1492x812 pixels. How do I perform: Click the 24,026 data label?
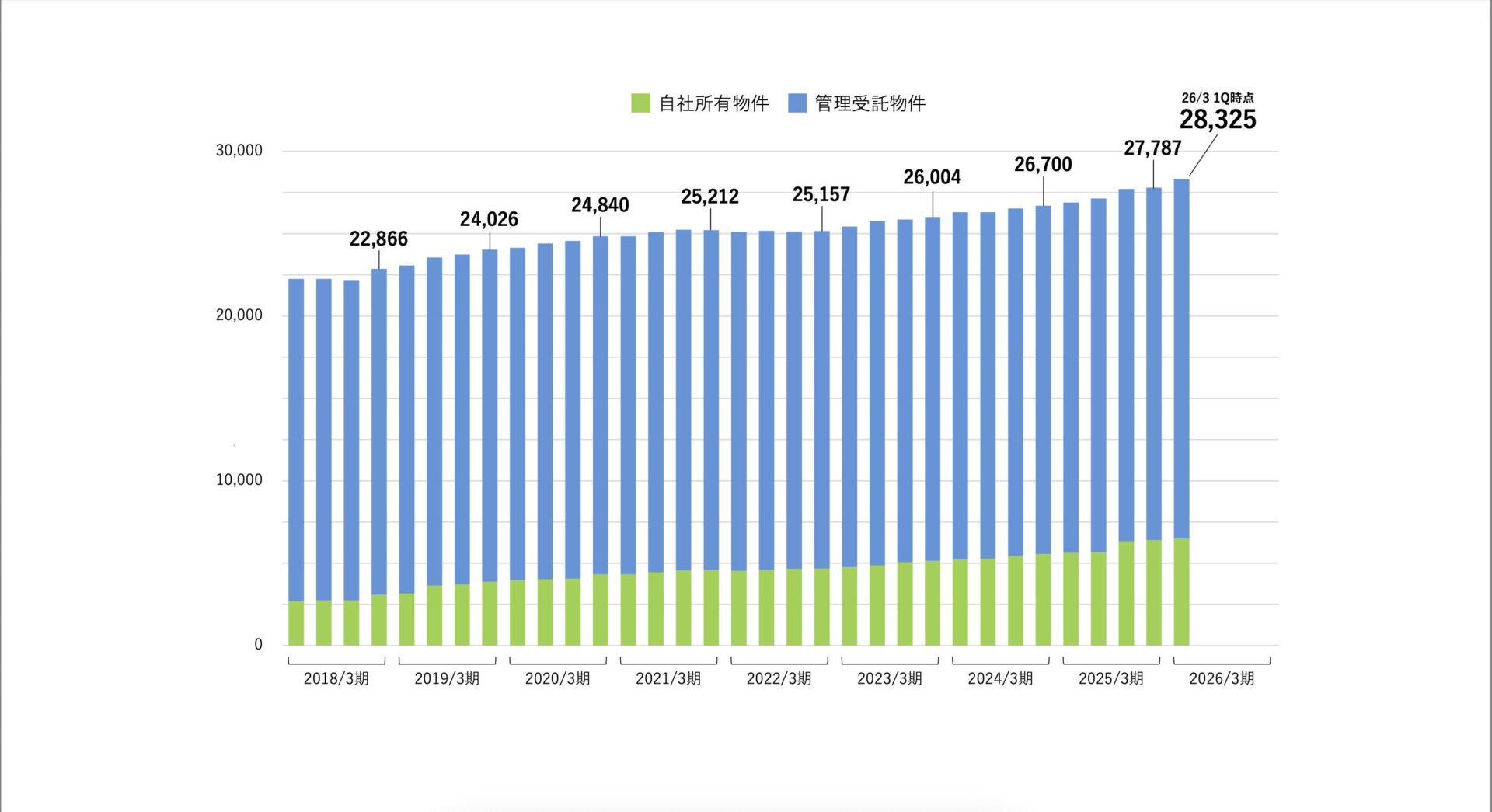[489, 219]
